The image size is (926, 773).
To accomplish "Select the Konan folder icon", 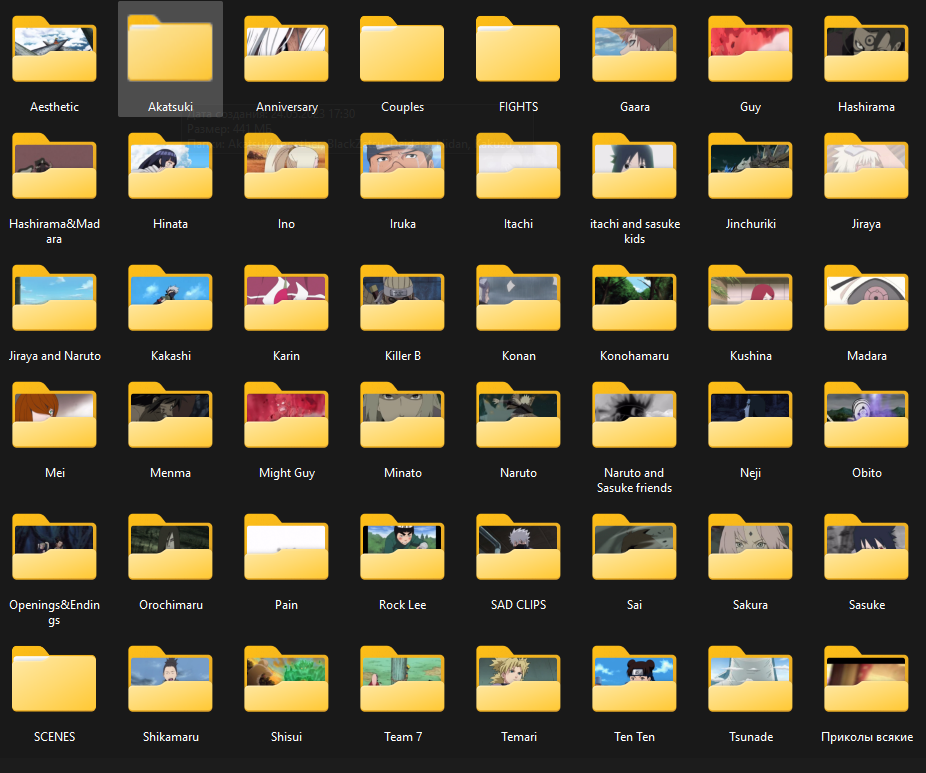I will [x=518, y=298].
